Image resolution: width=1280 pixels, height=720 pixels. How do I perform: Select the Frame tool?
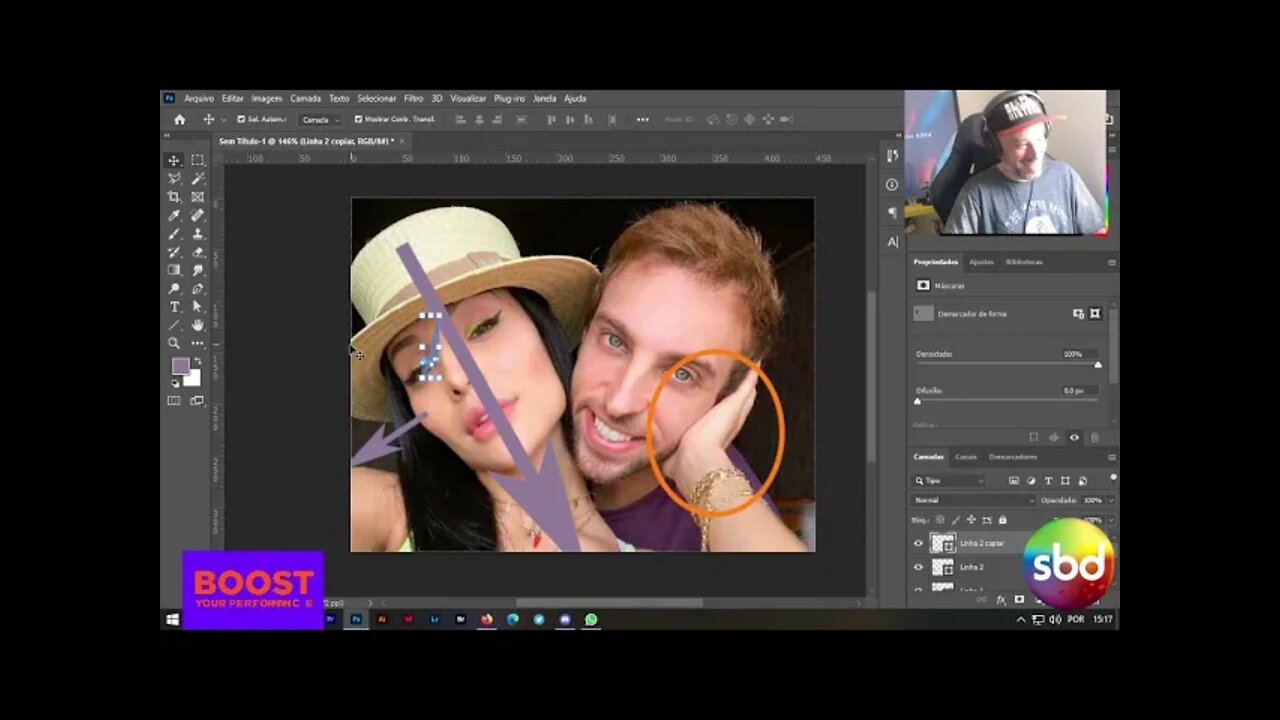198,197
